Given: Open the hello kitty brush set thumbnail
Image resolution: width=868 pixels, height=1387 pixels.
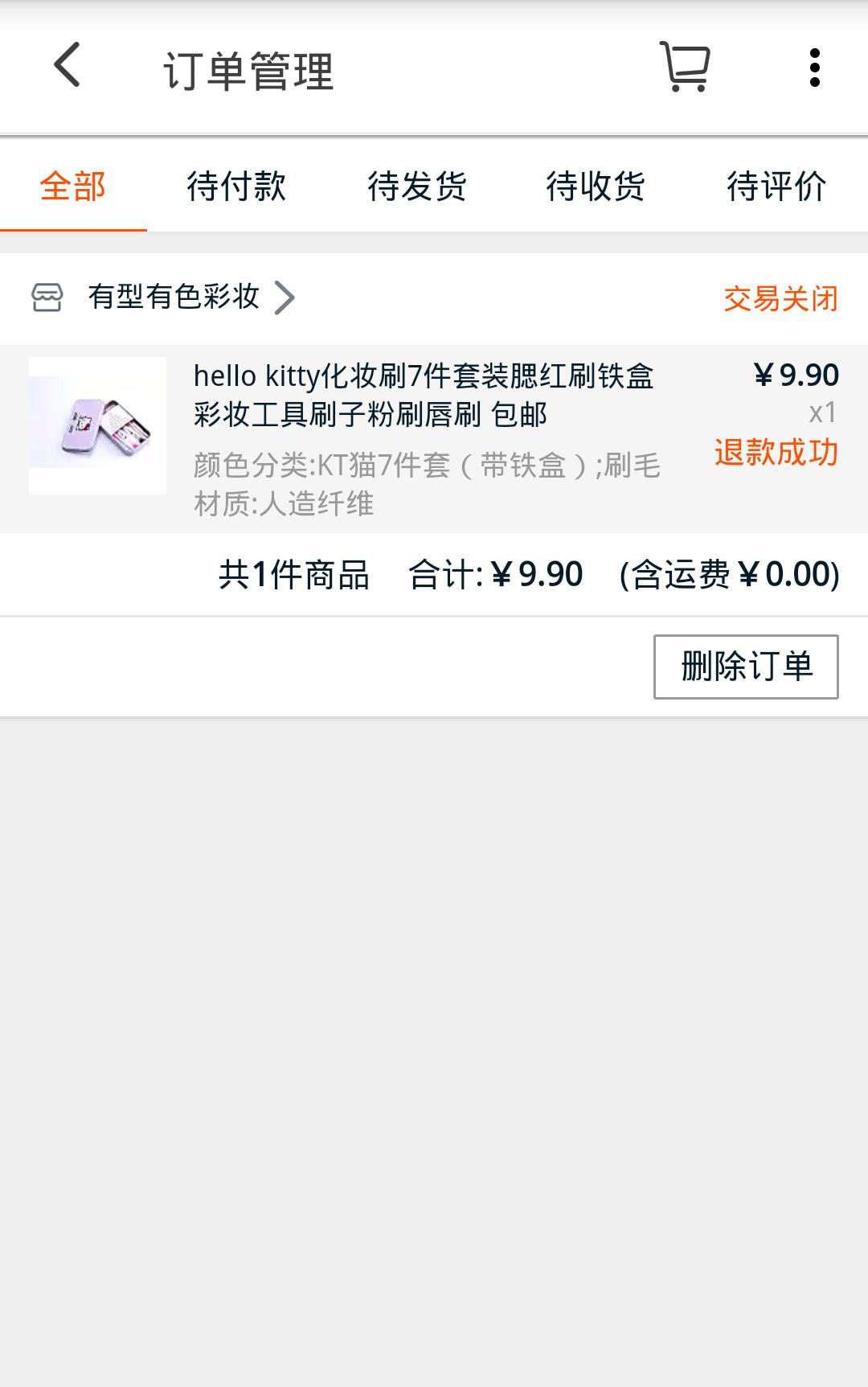Looking at the screenshot, I should tap(97, 425).
